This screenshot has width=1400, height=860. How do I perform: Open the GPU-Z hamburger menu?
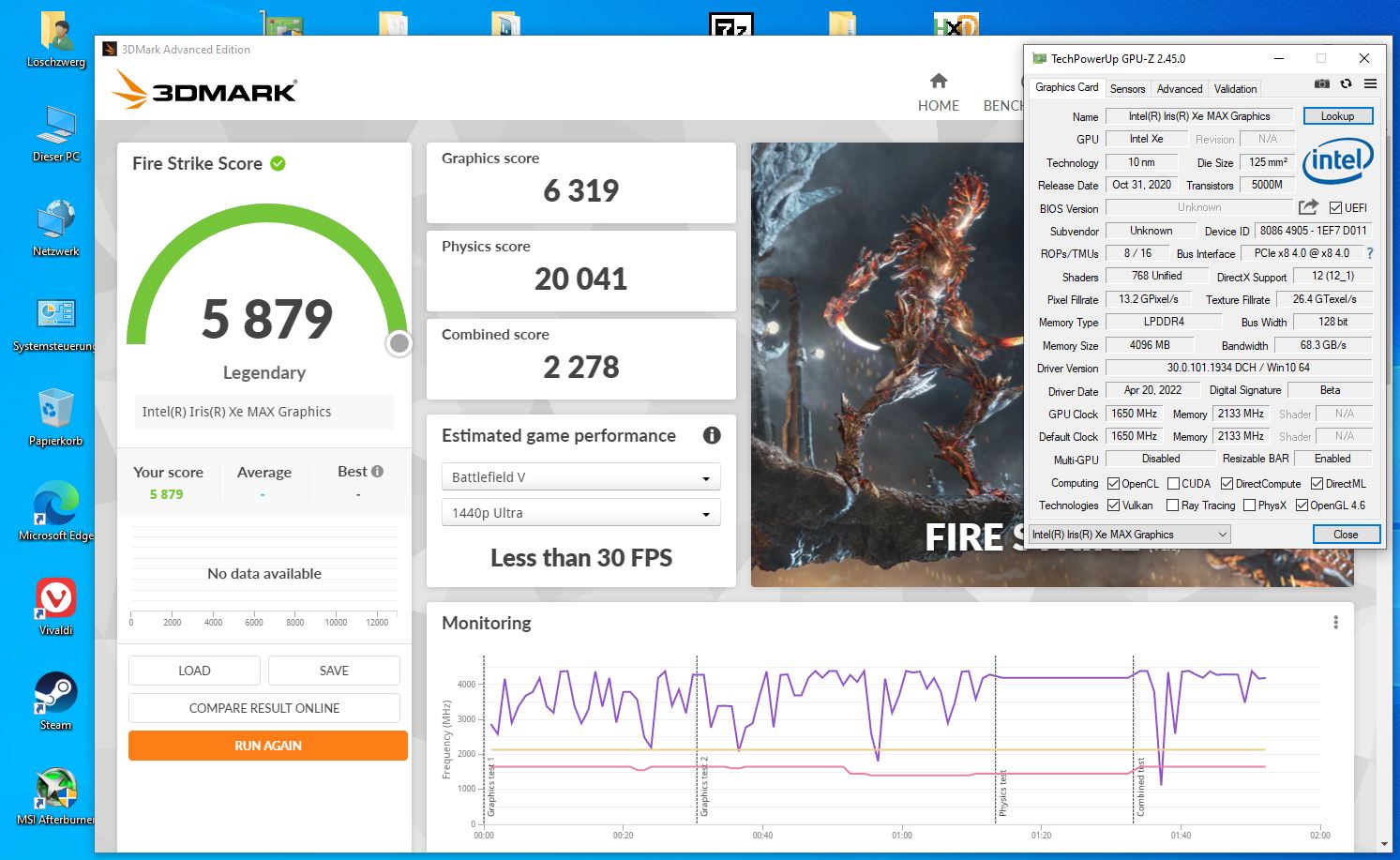coord(1370,83)
